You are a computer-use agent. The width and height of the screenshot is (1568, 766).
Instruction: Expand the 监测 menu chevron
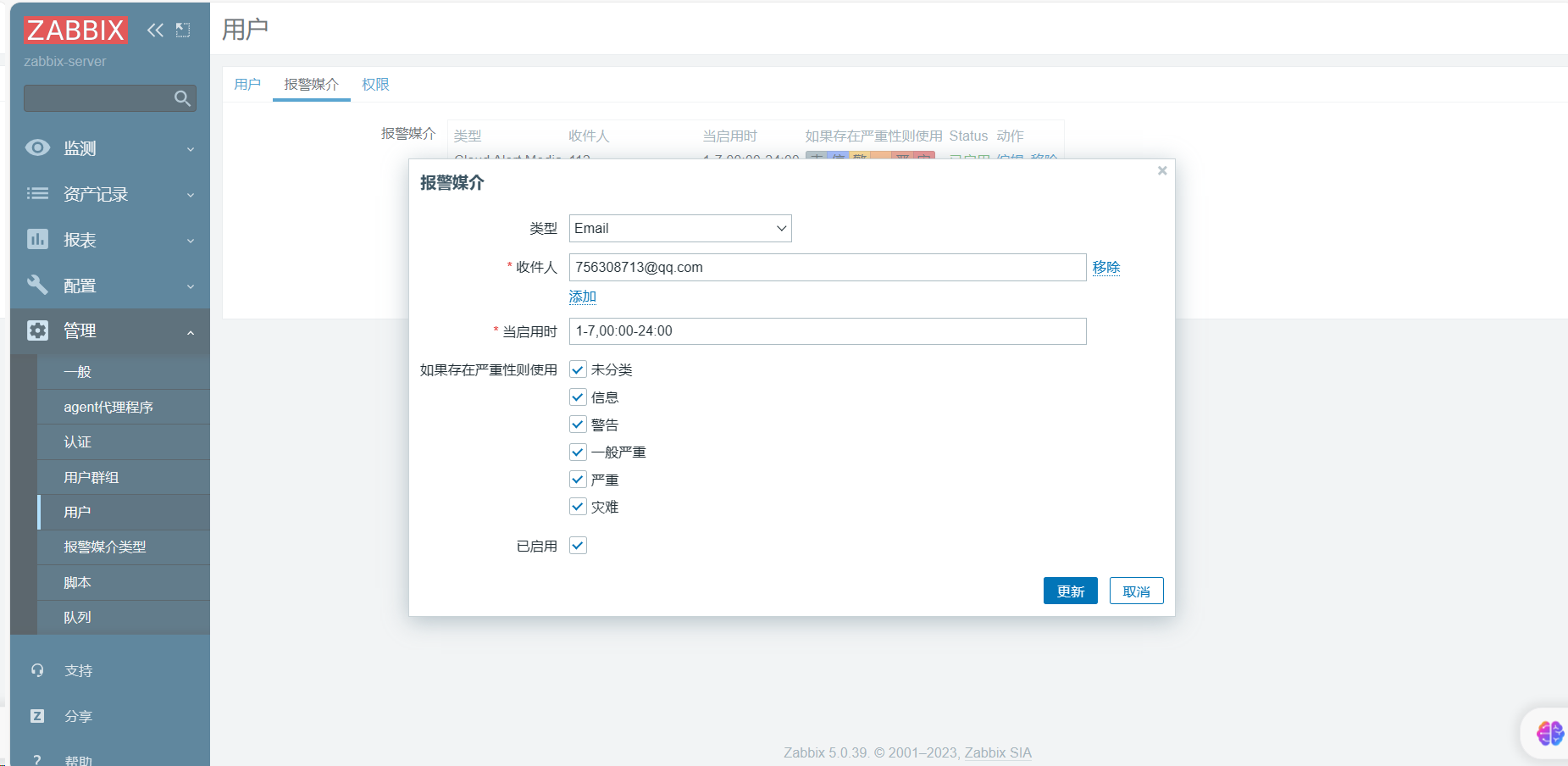click(191, 149)
